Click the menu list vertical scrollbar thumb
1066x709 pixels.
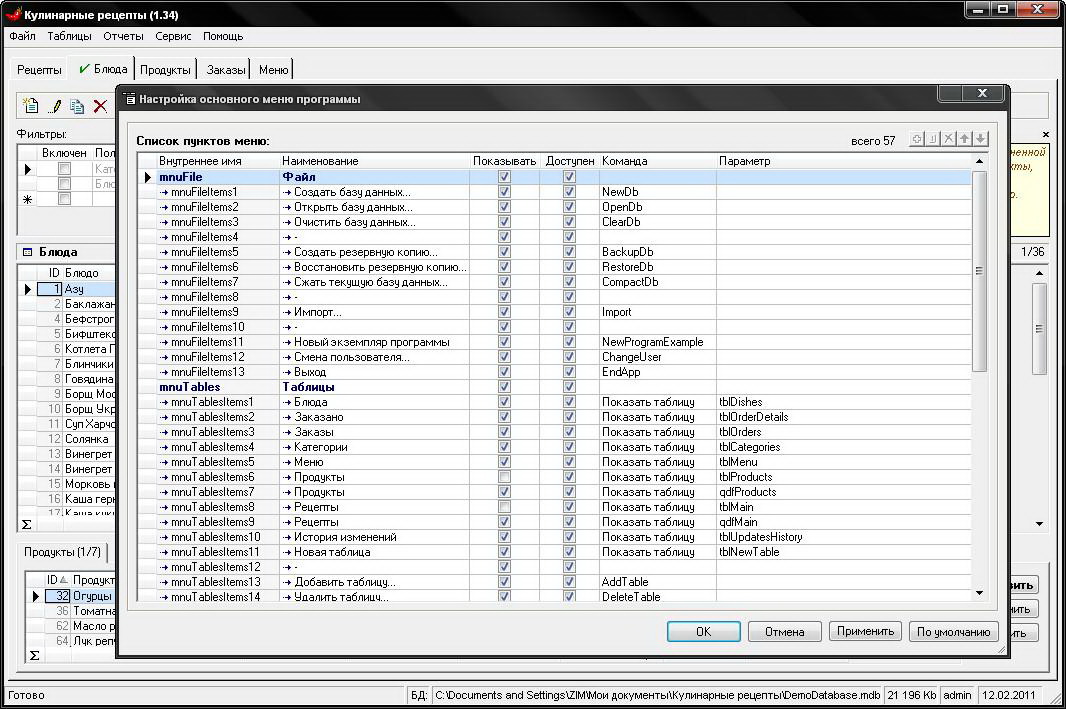979,270
